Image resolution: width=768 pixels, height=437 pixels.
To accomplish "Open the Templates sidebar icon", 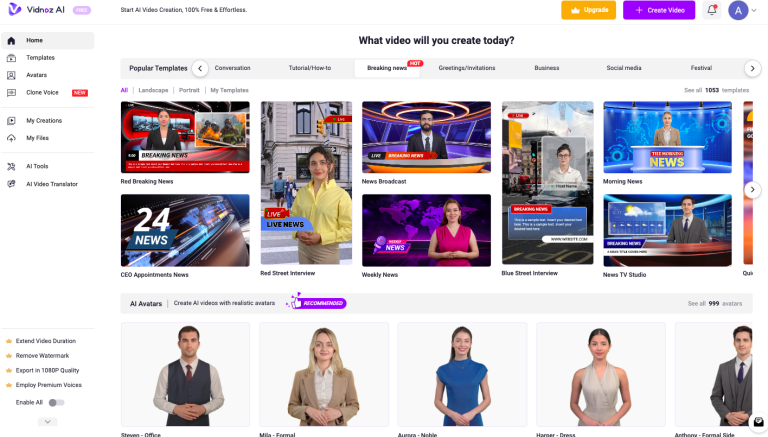I will coord(11,58).
